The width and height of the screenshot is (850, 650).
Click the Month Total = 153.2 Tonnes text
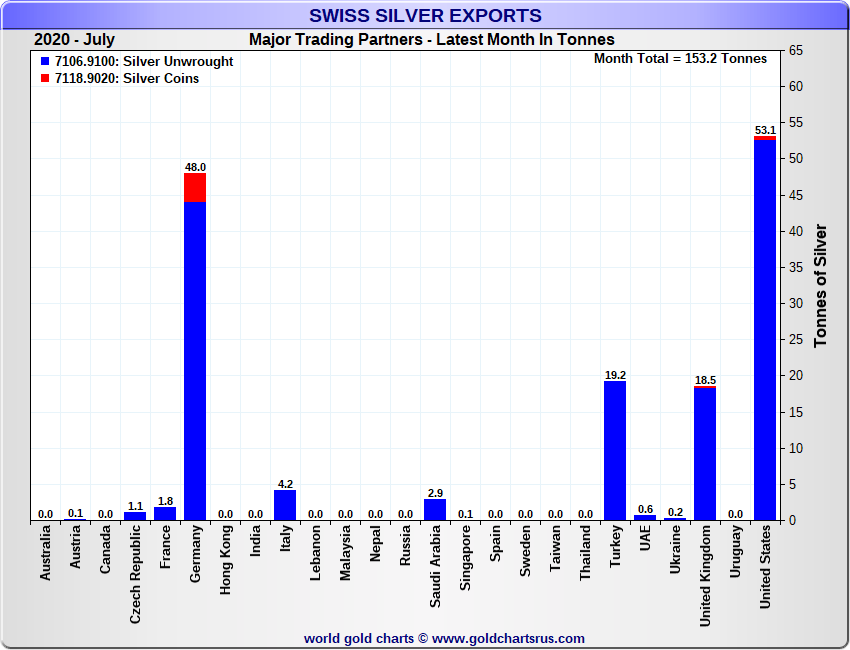tap(680, 59)
